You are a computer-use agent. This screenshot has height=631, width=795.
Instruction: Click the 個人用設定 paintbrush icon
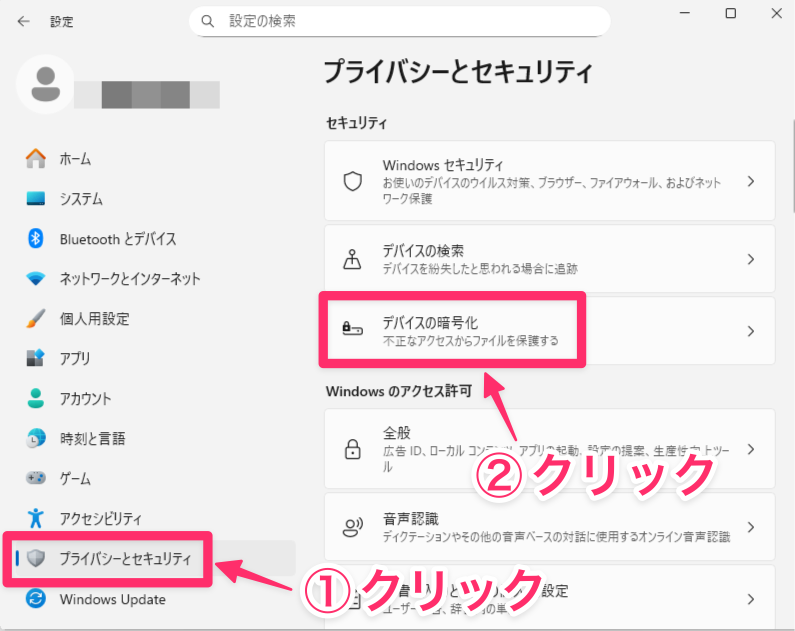pos(36,319)
